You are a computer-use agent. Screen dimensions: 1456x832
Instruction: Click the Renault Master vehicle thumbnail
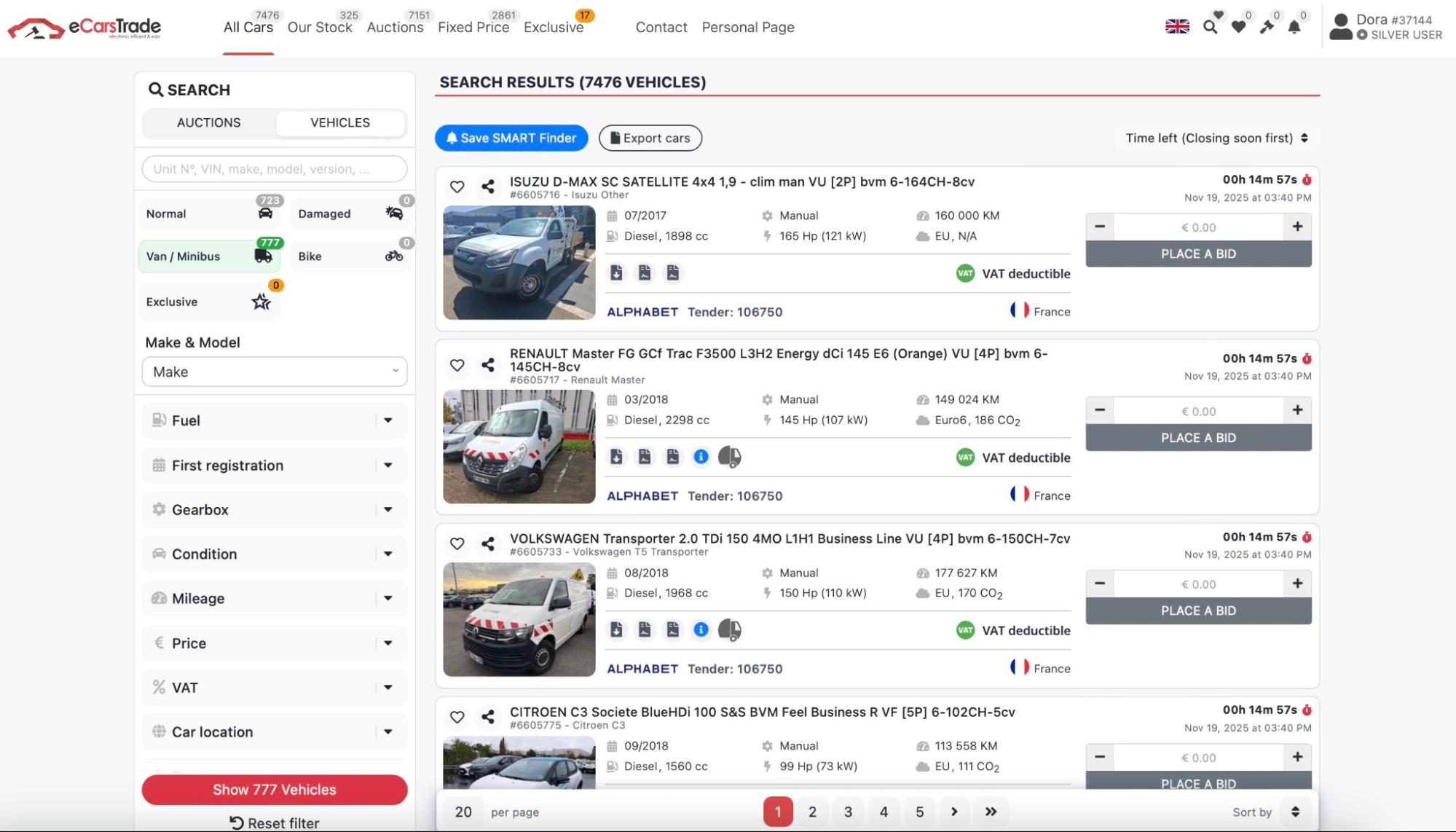coord(519,447)
